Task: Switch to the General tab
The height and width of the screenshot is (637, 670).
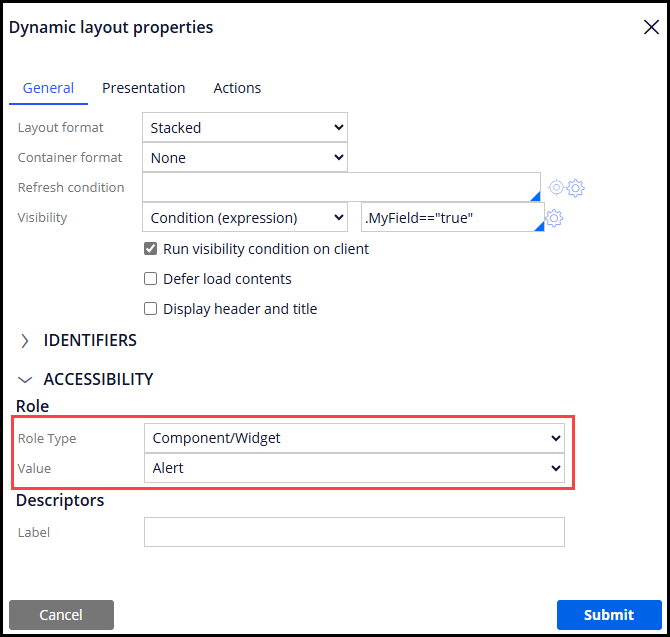Action: tap(48, 88)
